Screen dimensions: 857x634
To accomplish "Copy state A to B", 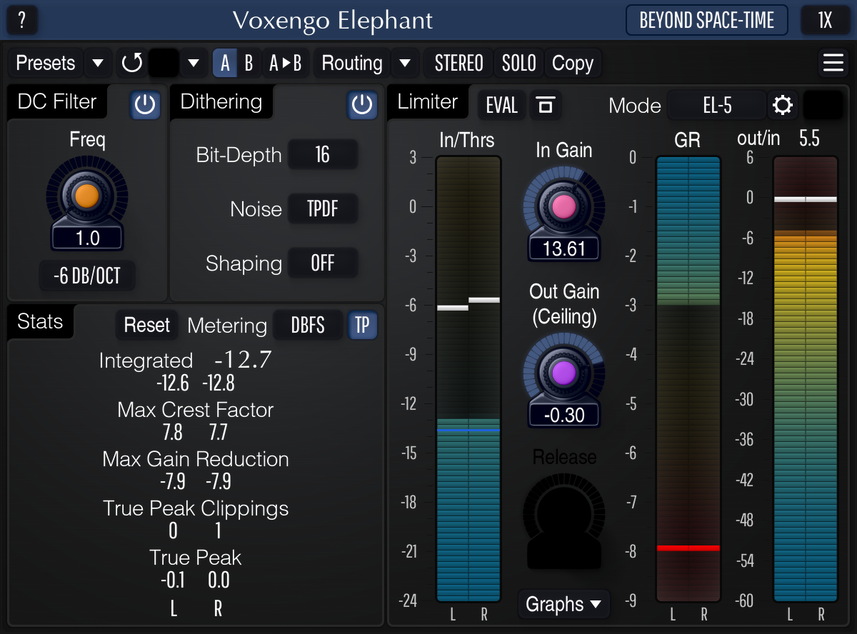I will (x=285, y=63).
